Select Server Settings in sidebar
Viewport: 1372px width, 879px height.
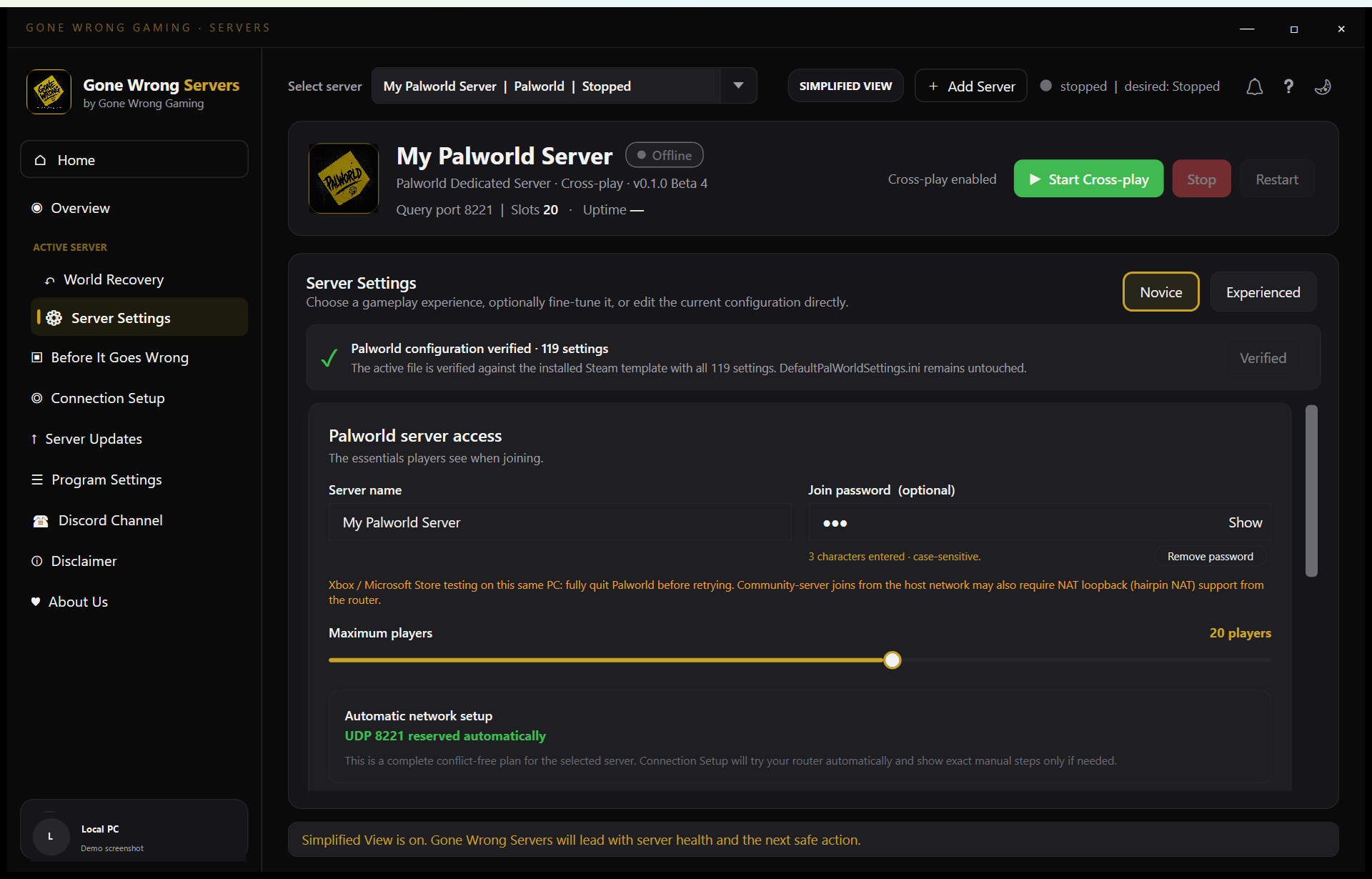click(x=139, y=317)
